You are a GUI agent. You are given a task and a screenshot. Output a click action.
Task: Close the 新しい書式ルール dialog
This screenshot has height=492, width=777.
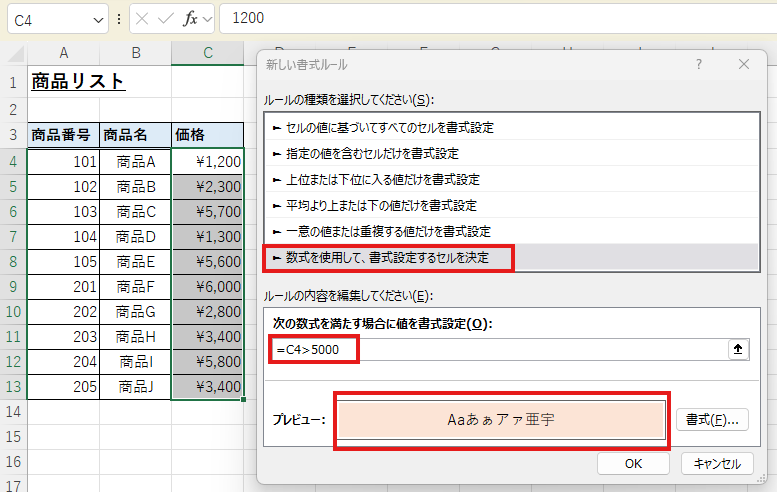click(743, 64)
